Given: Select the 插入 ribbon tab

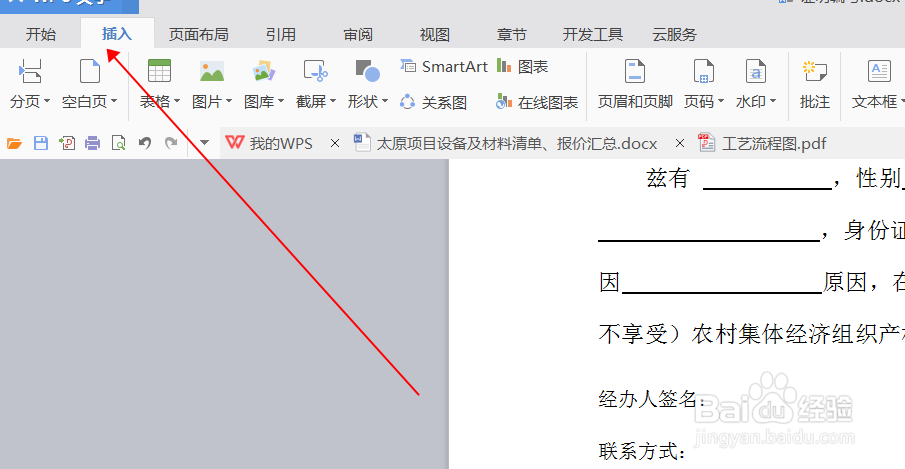Looking at the screenshot, I should click(x=117, y=34).
